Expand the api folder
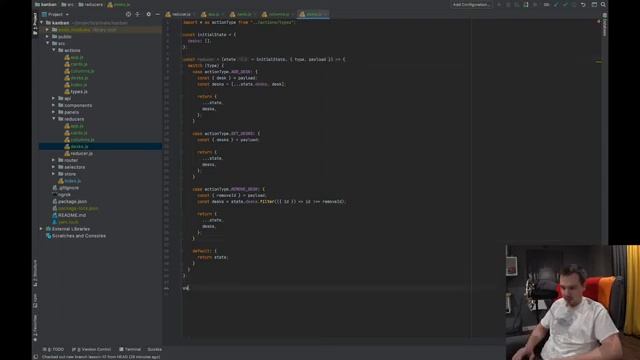This screenshot has width=640, height=360. coord(53,98)
